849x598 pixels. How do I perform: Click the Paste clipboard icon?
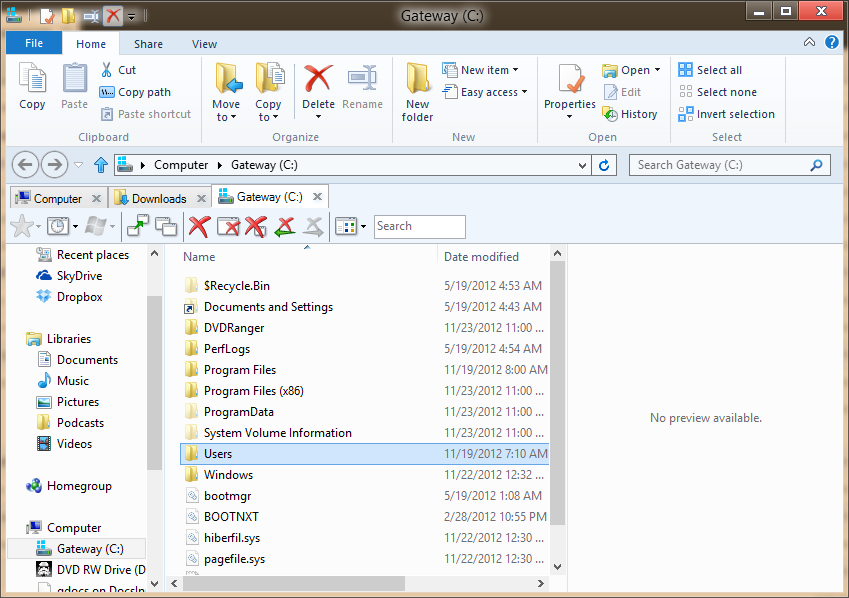pos(74,77)
